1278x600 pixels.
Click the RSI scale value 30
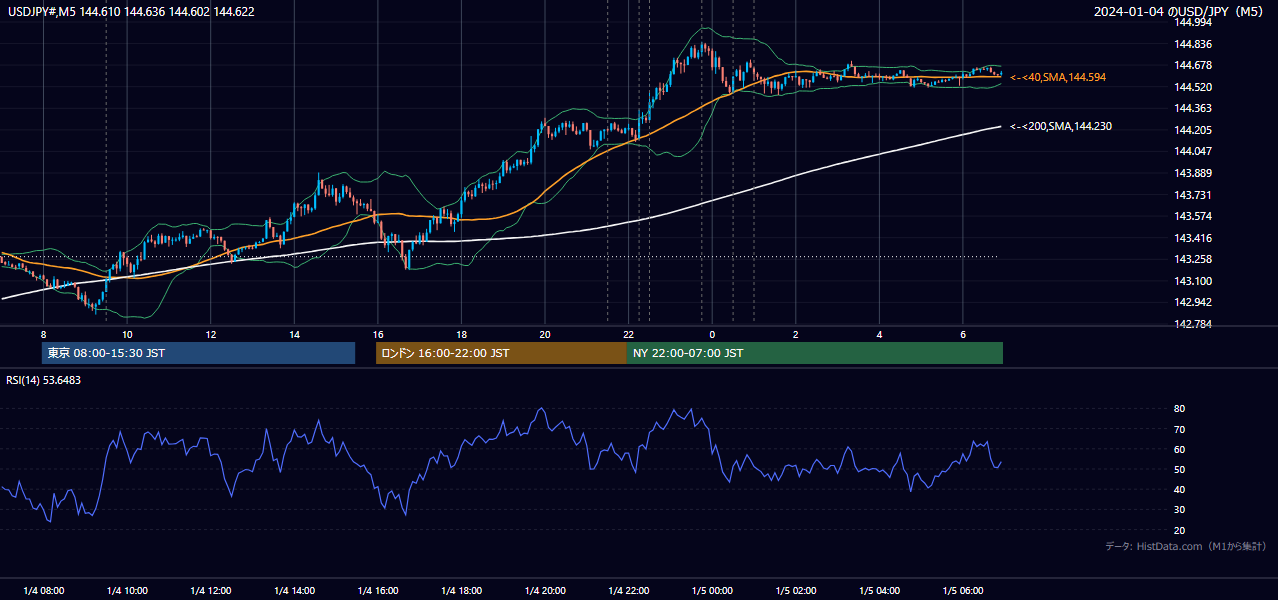(1179, 509)
